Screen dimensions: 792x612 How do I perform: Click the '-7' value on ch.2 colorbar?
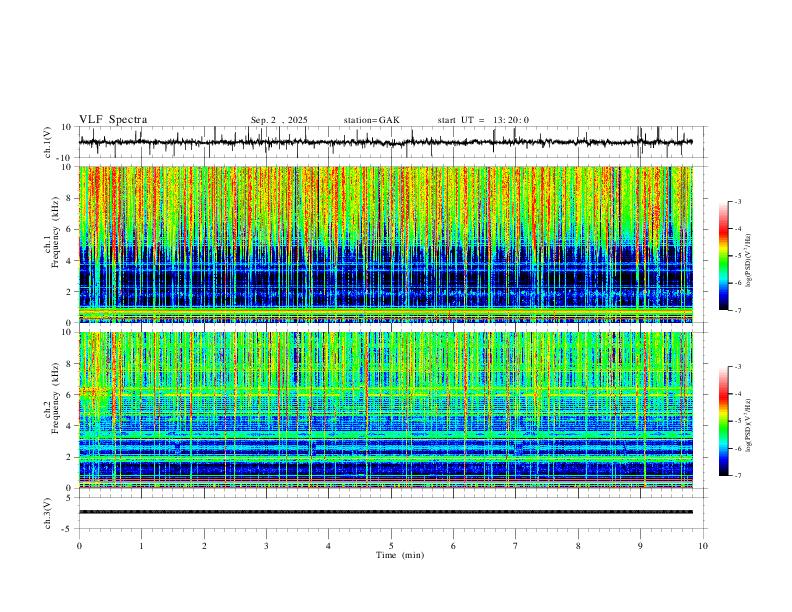point(738,476)
